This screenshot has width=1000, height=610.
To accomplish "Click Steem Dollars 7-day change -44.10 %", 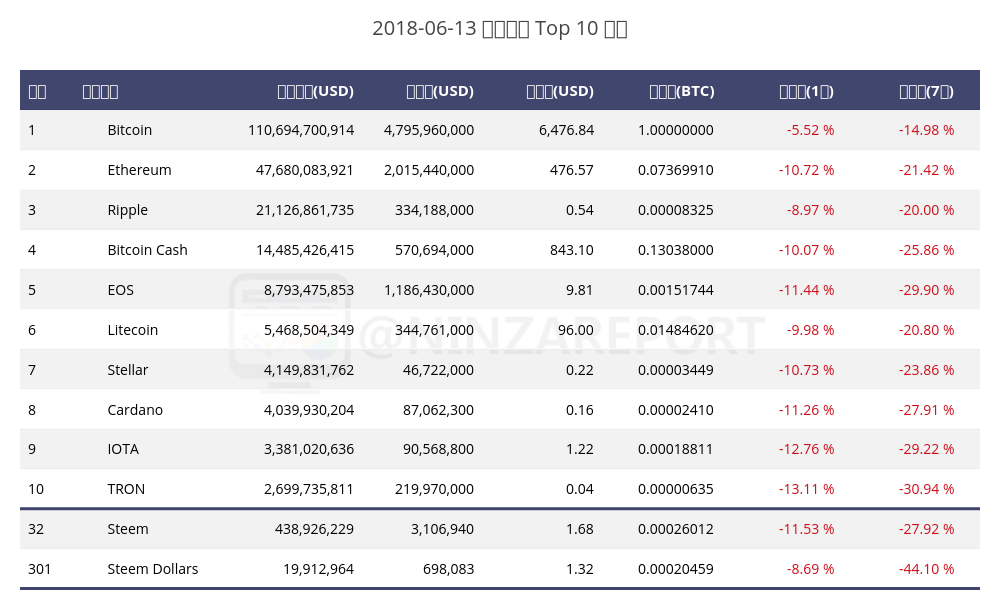I will click(927, 569).
